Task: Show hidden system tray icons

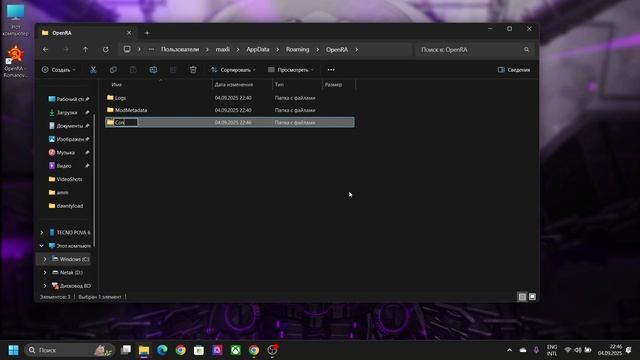Action: 509,350
